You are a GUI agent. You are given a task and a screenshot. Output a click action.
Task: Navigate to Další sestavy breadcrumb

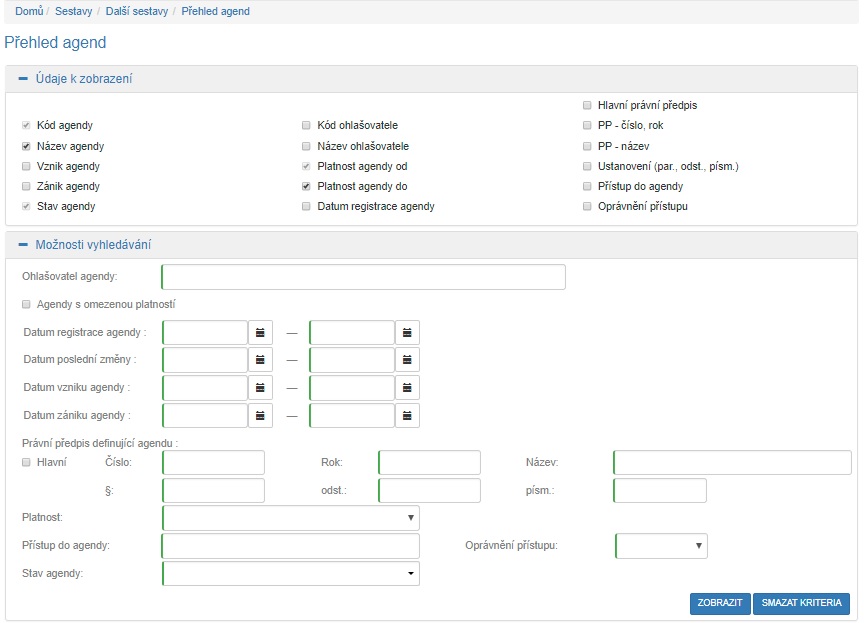(137, 11)
